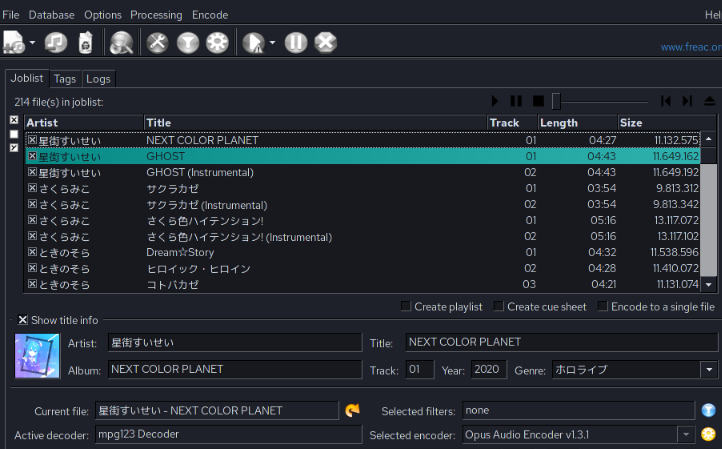Click the Add audio files icon

click(14, 42)
